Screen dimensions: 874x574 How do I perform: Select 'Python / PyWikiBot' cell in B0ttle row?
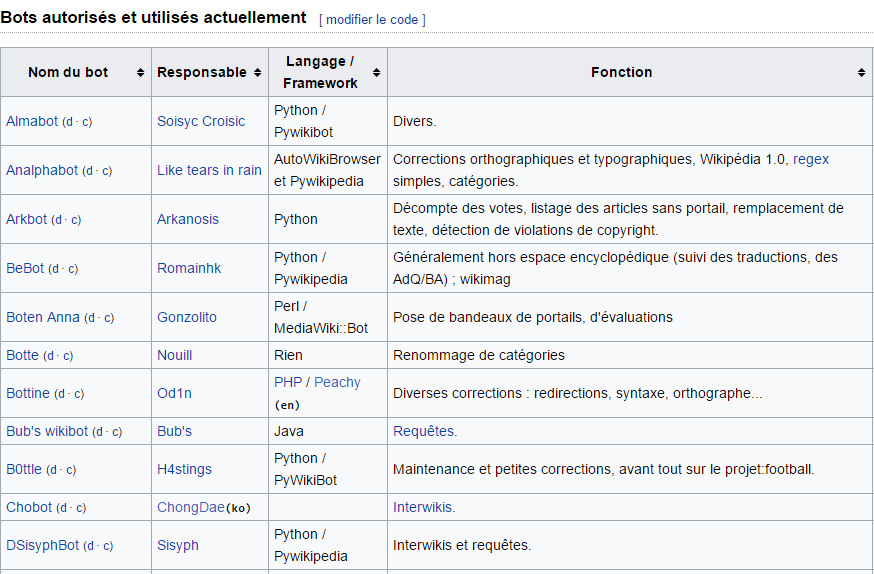pos(328,469)
